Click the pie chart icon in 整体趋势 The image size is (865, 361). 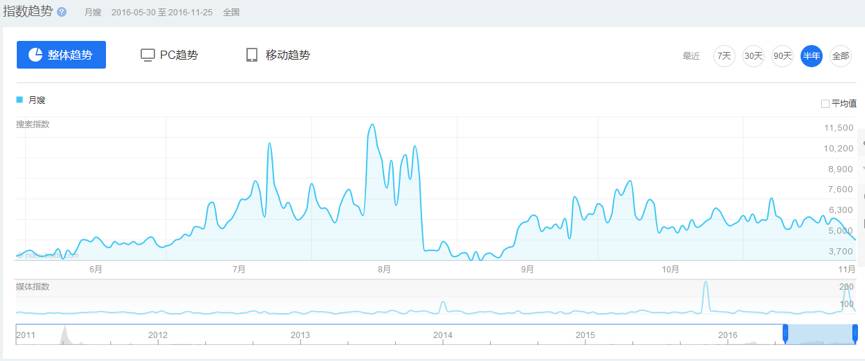(35, 55)
